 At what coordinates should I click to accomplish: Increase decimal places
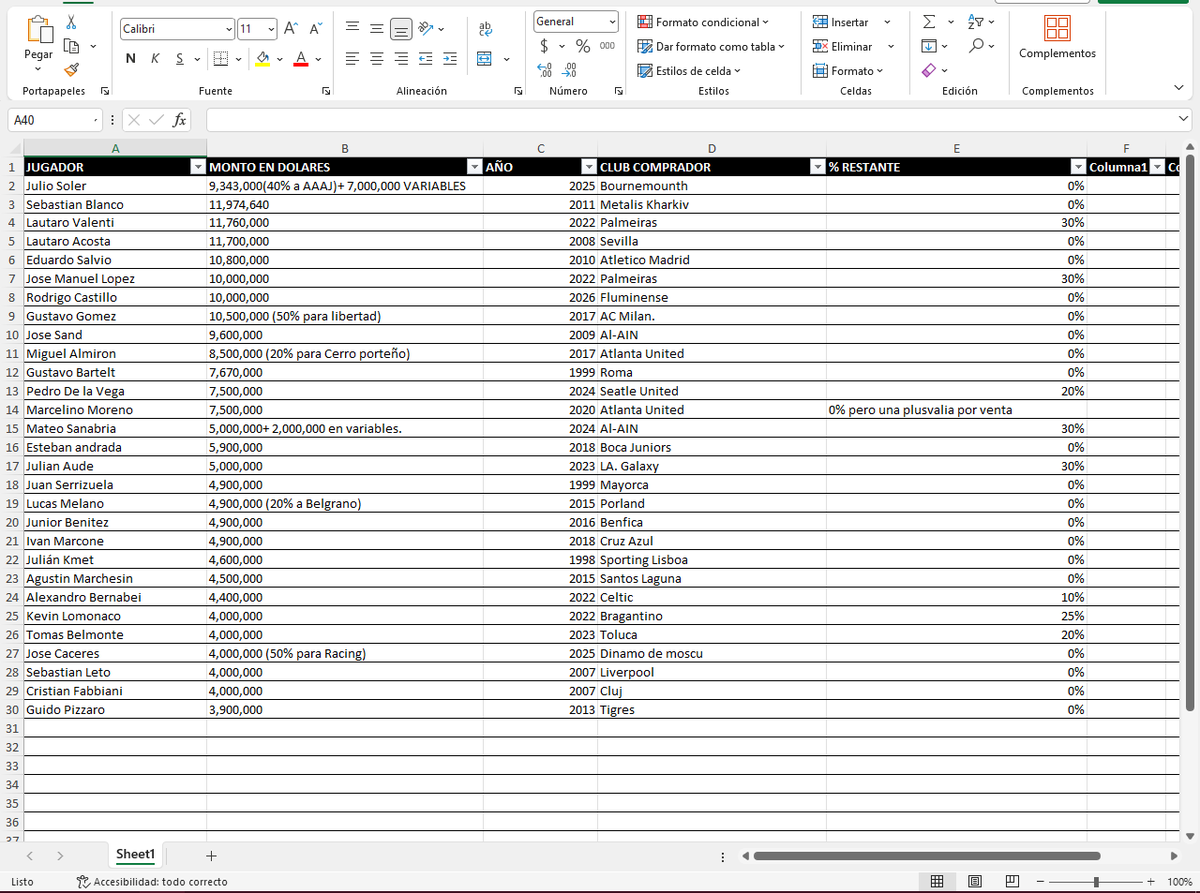[x=546, y=70]
